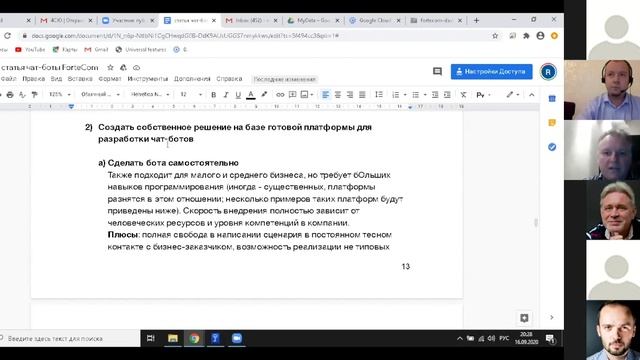Open the Chrome extensions puzzle icon

[x=526, y=36]
